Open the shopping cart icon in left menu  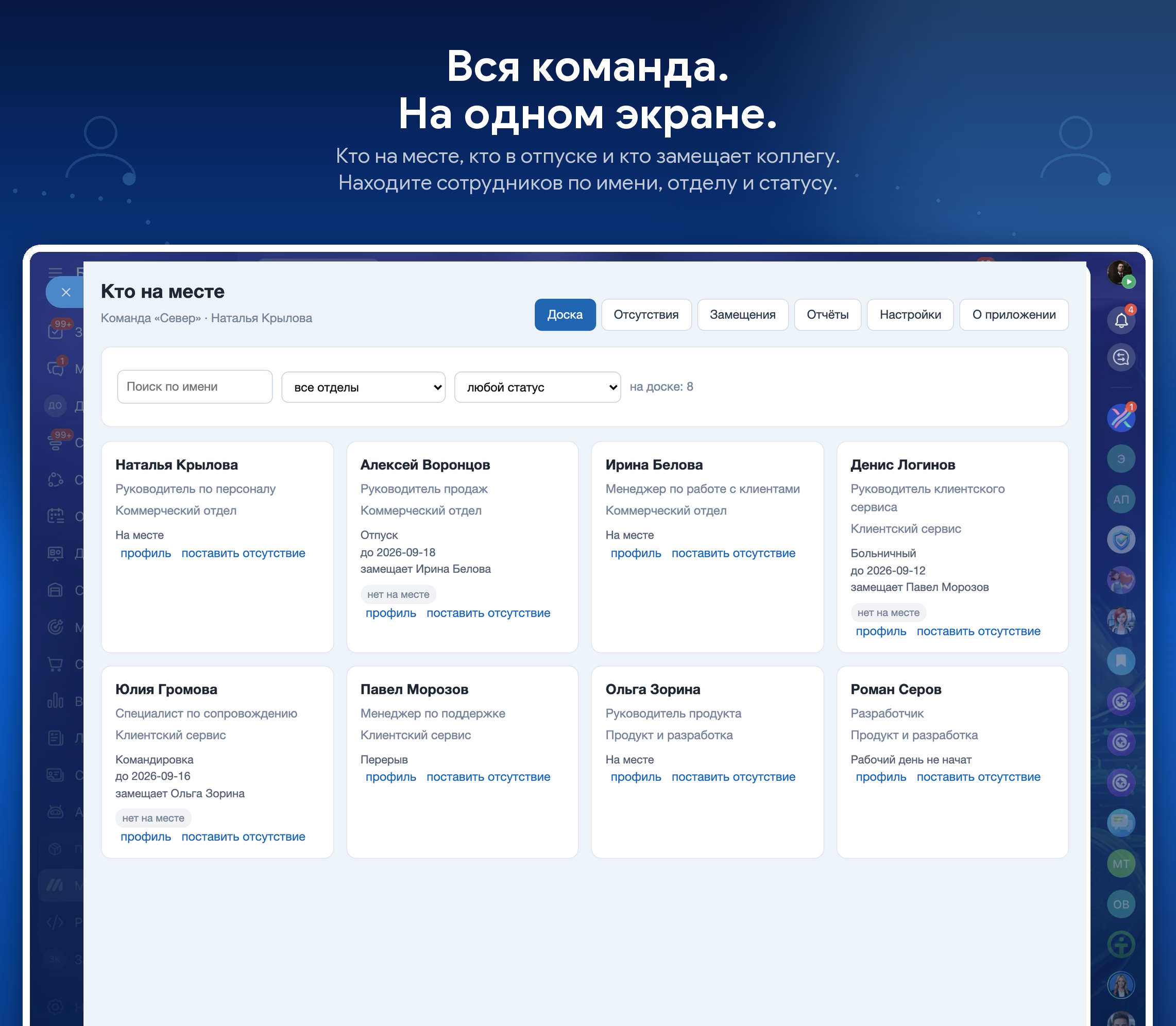coord(56,664)
